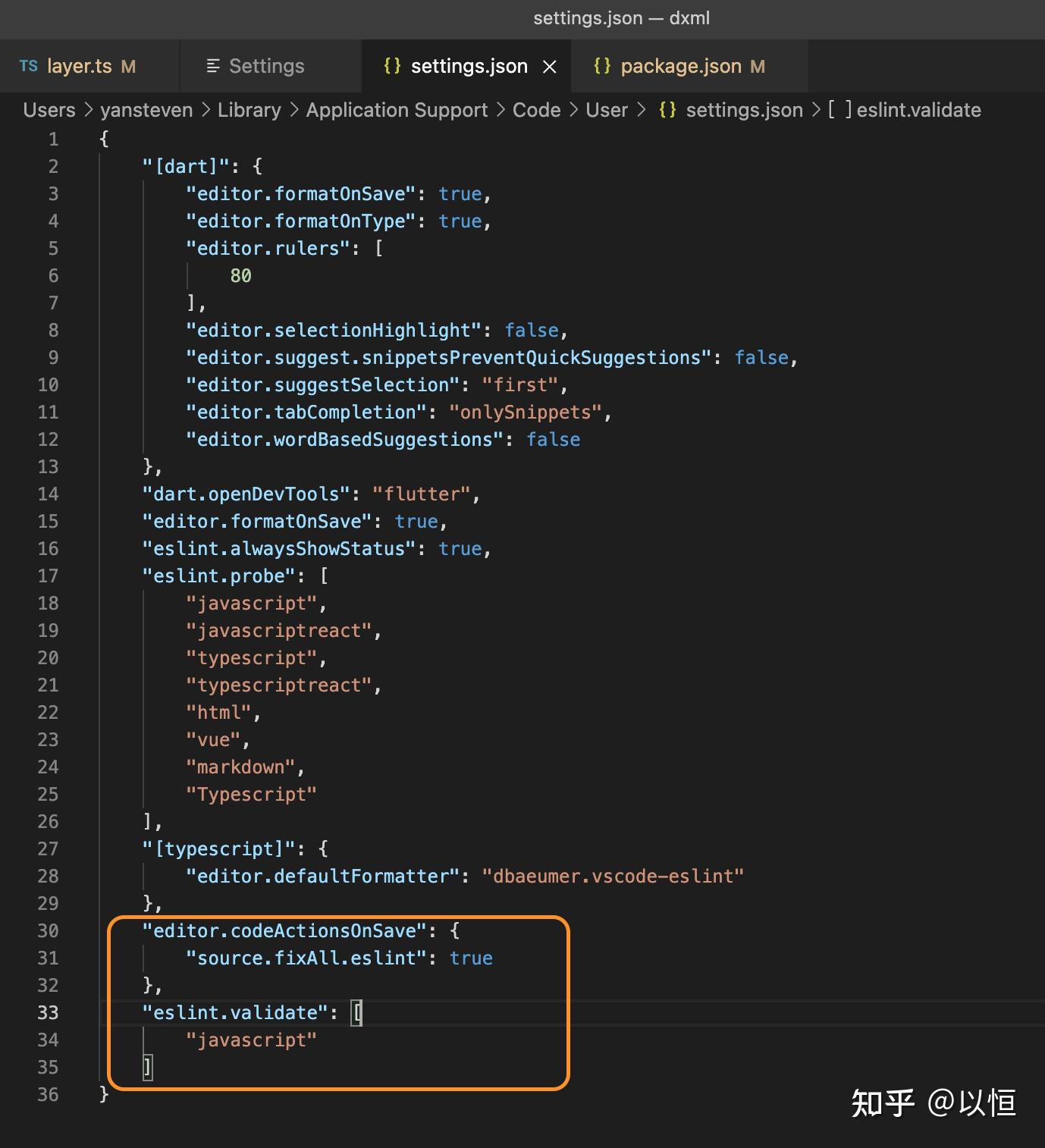
Task: Click the JSON braces icon on settings.json tab
Action: click(392, 66)
